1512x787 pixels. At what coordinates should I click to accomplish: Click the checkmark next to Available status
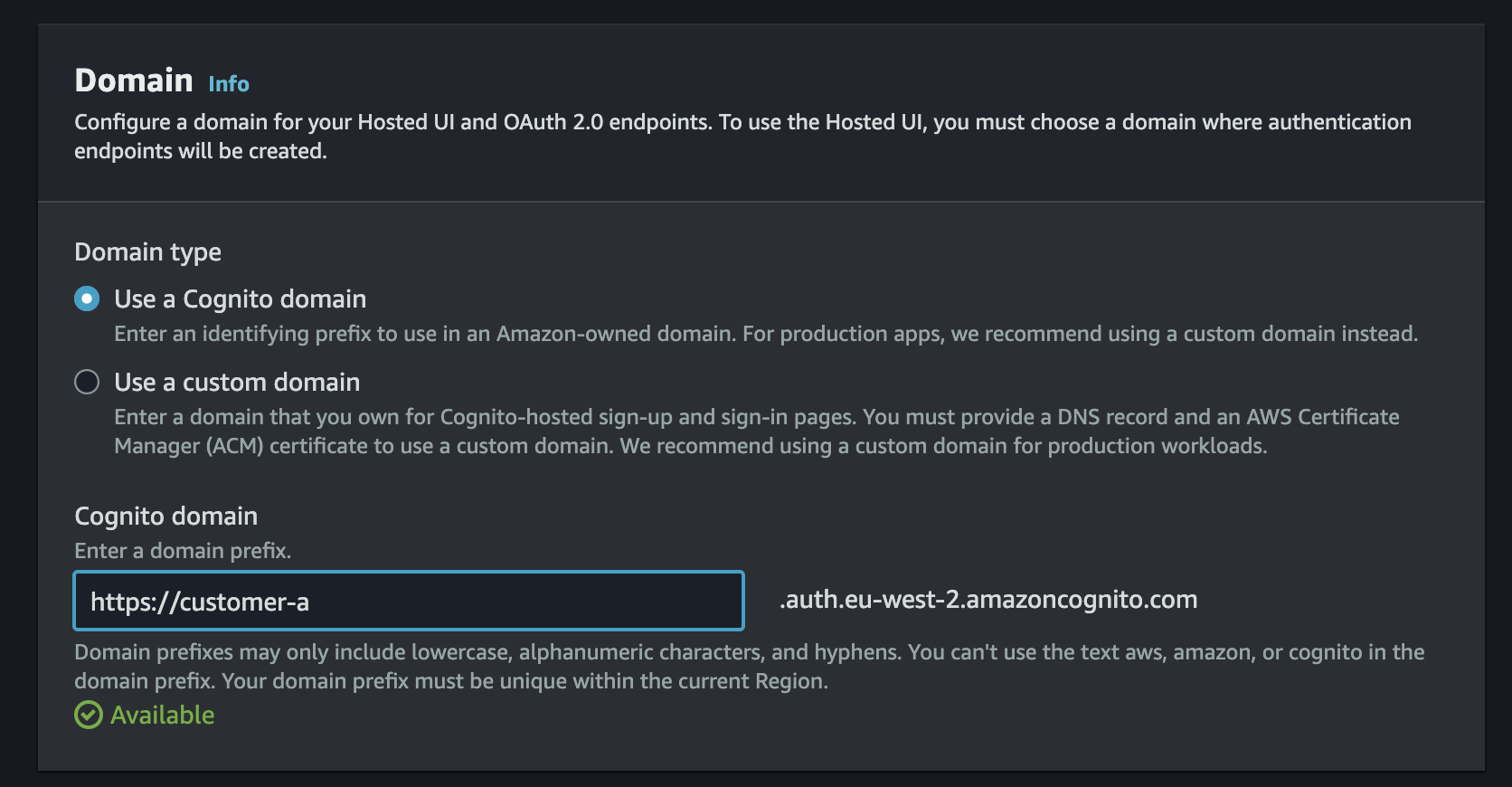pyautogui.click(x=87, y=715)
